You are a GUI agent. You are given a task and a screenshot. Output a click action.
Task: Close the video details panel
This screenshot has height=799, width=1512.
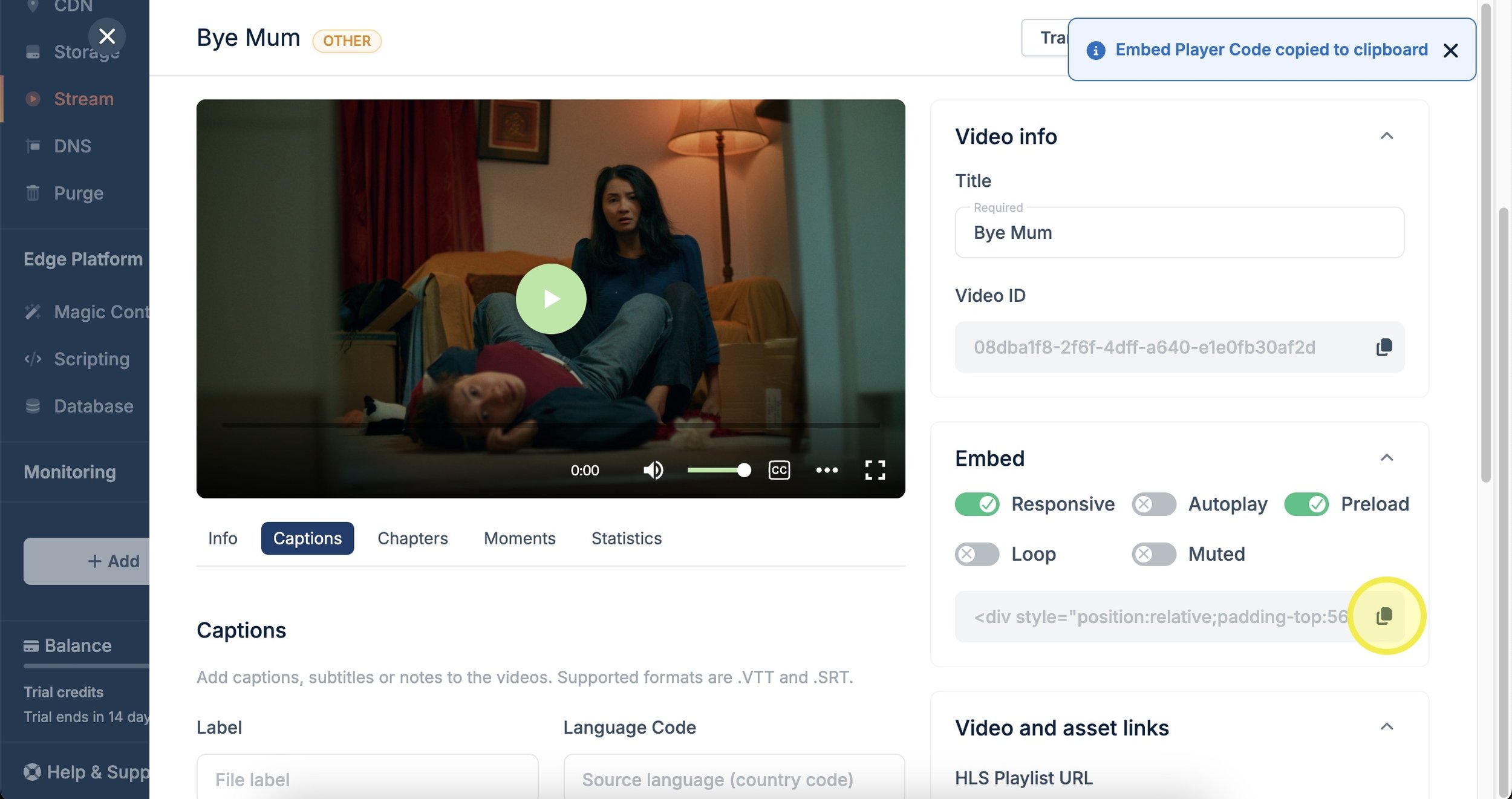[x=107, y=36]
